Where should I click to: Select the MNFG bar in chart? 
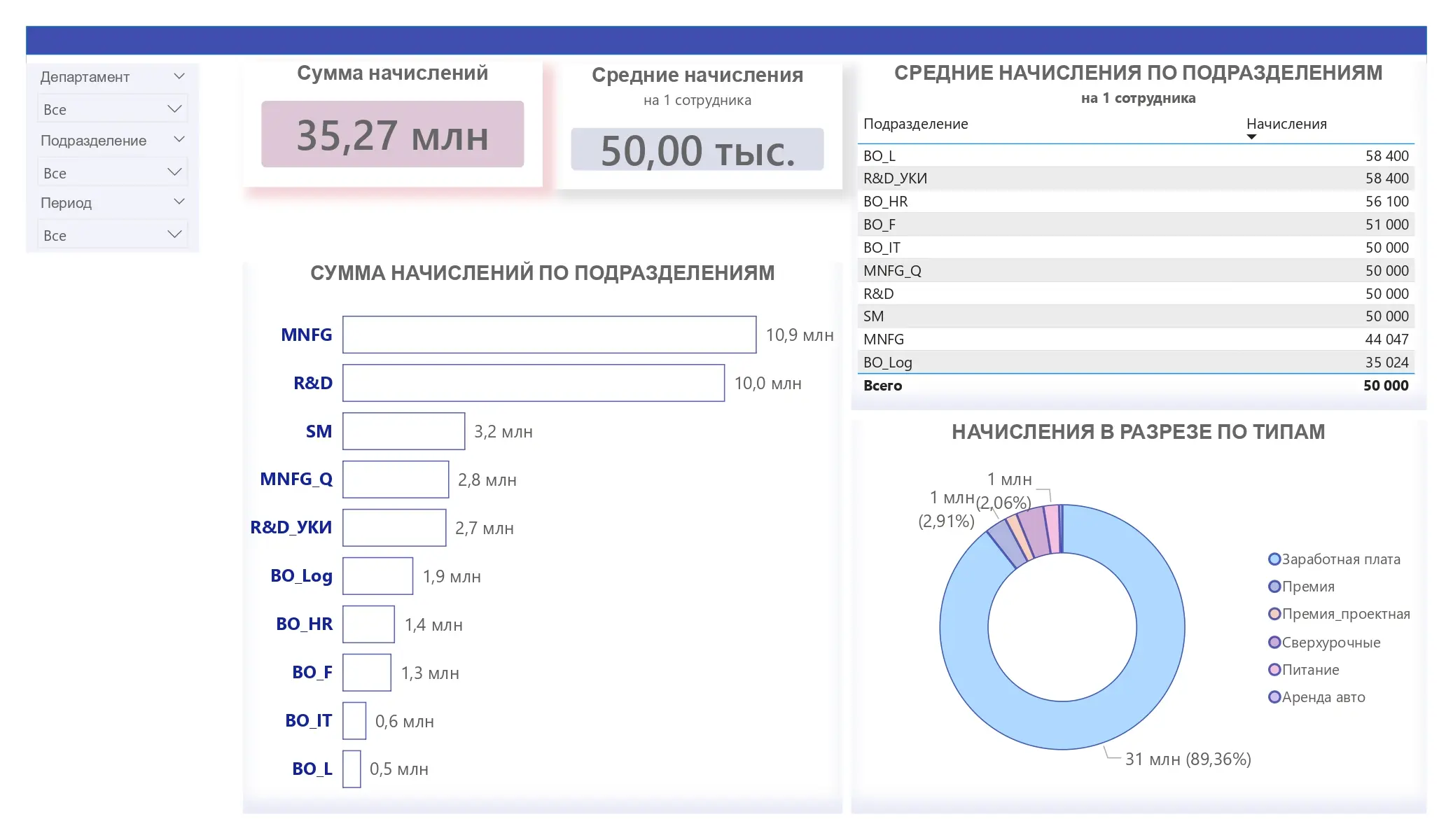point(549,335)
